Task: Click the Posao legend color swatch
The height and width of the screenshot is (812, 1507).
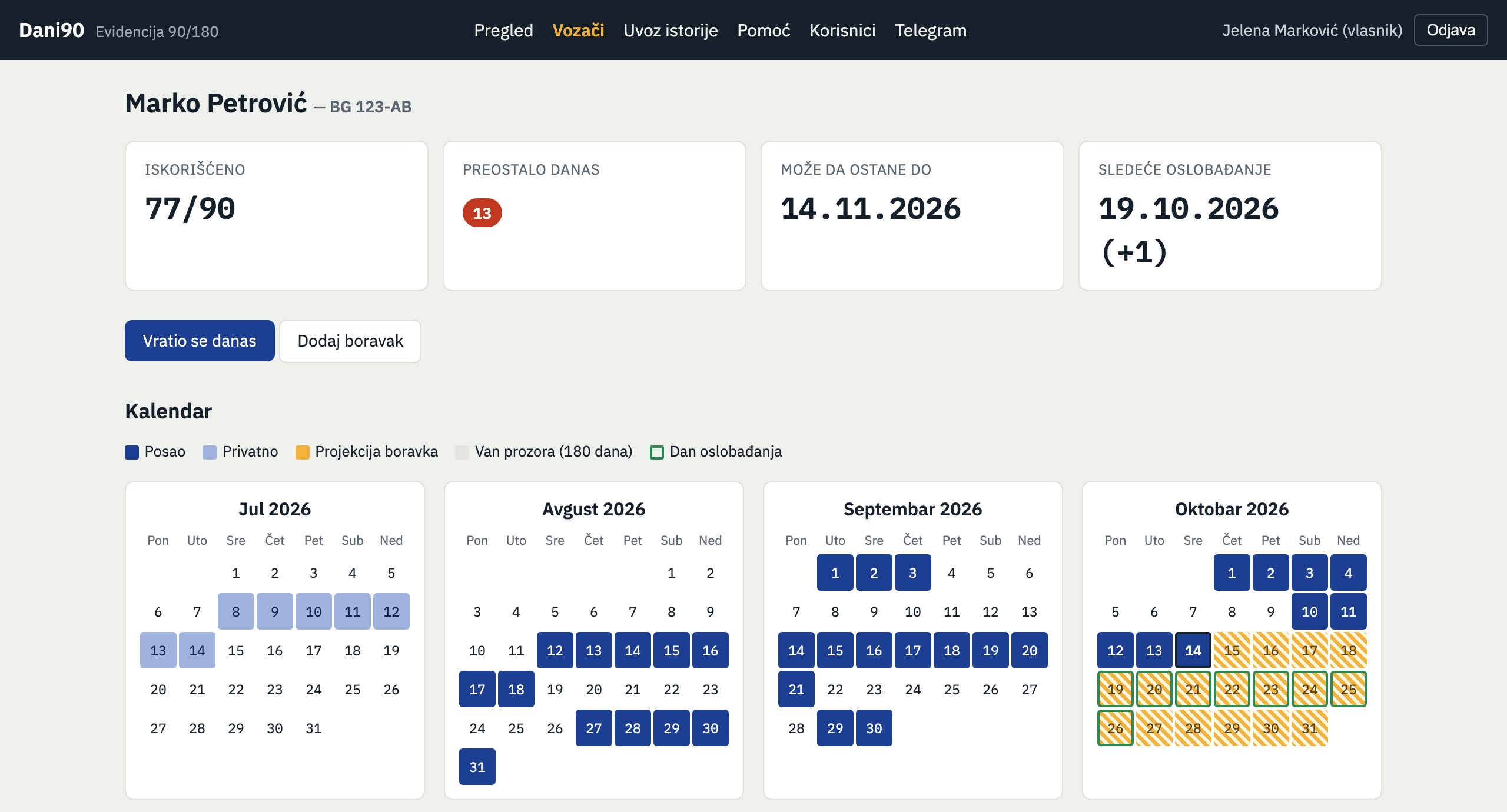Action: pyautogui.click(x=132, y=452)
